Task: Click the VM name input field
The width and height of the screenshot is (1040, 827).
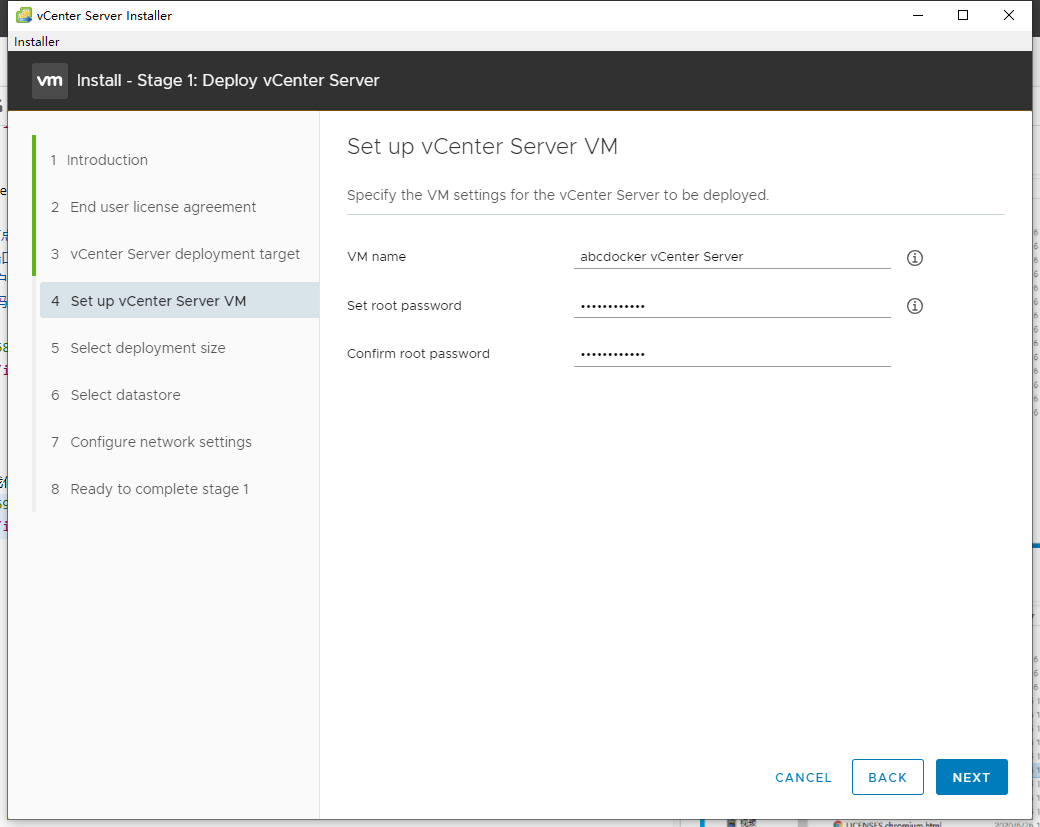Action: (732, 256)
